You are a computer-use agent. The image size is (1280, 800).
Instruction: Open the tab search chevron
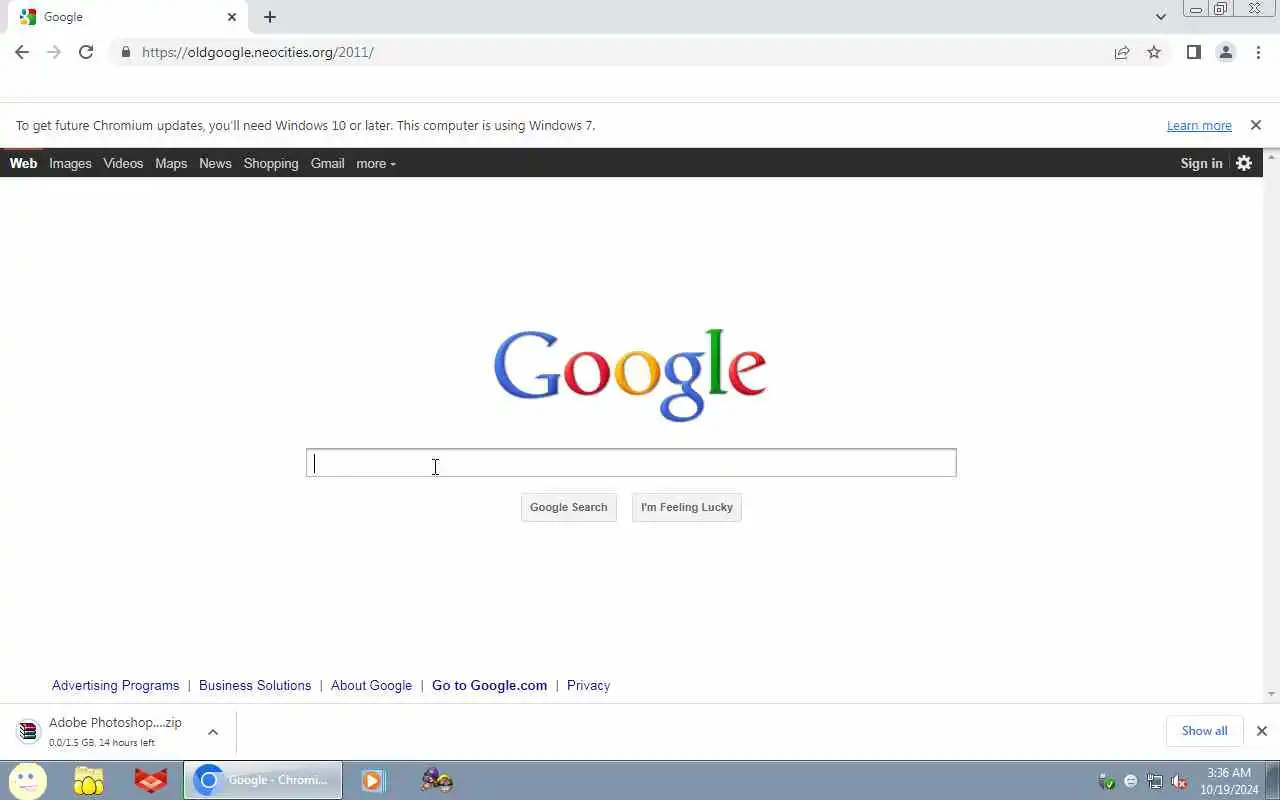(1160, 17)
